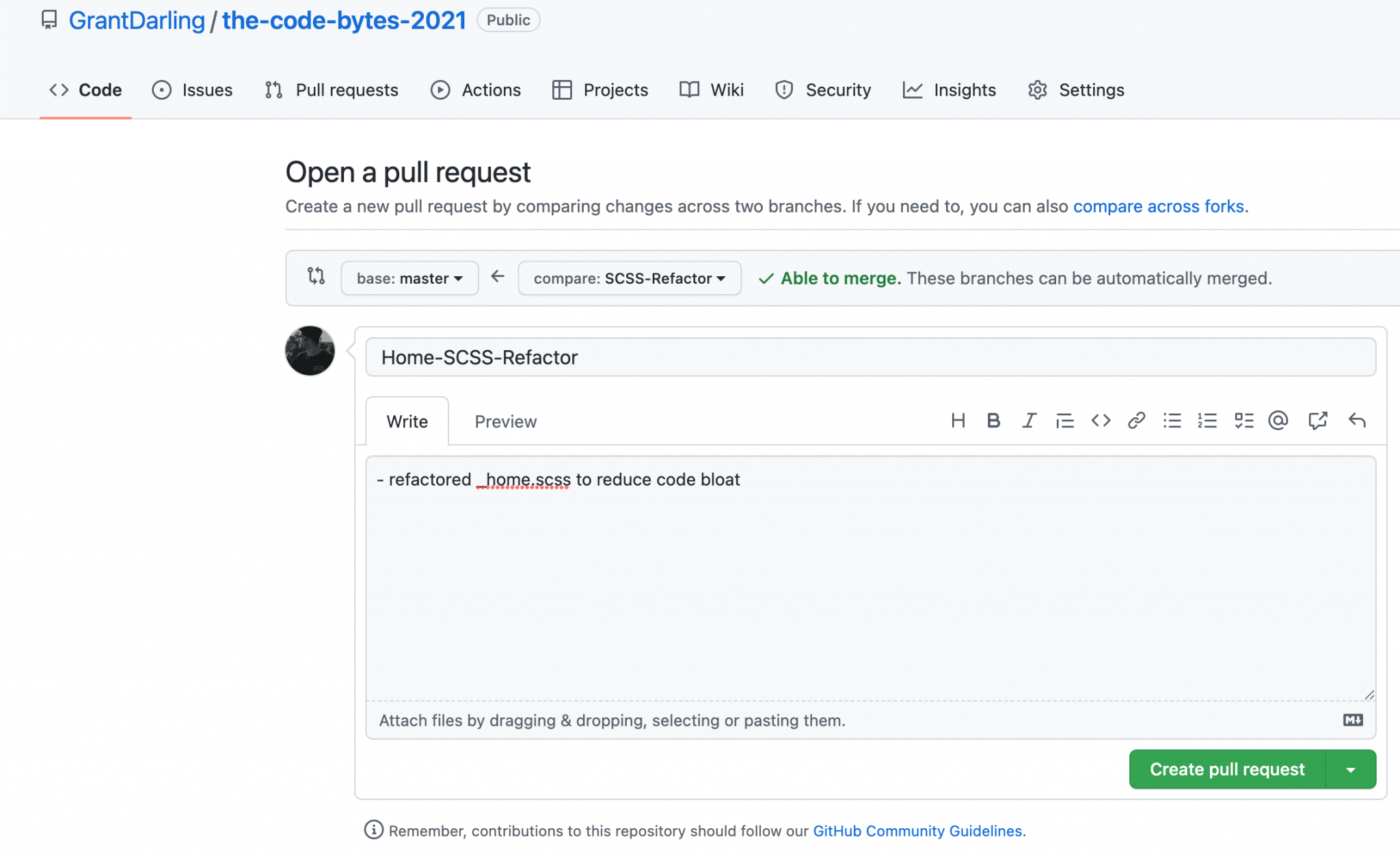The height and width of the screenshot is (859, 1400).
Task: Open the base: master branch dropdown
Action: click(409, 278)
